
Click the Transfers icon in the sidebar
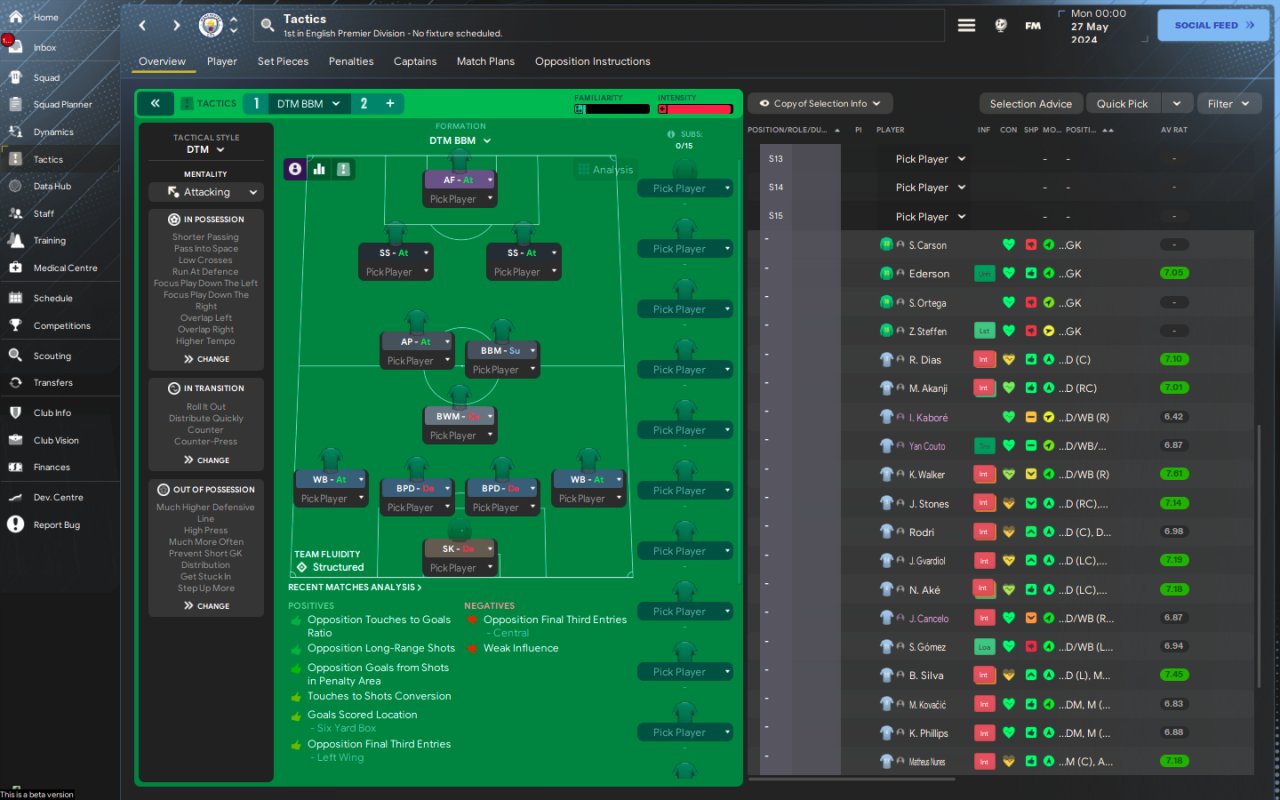16,382
